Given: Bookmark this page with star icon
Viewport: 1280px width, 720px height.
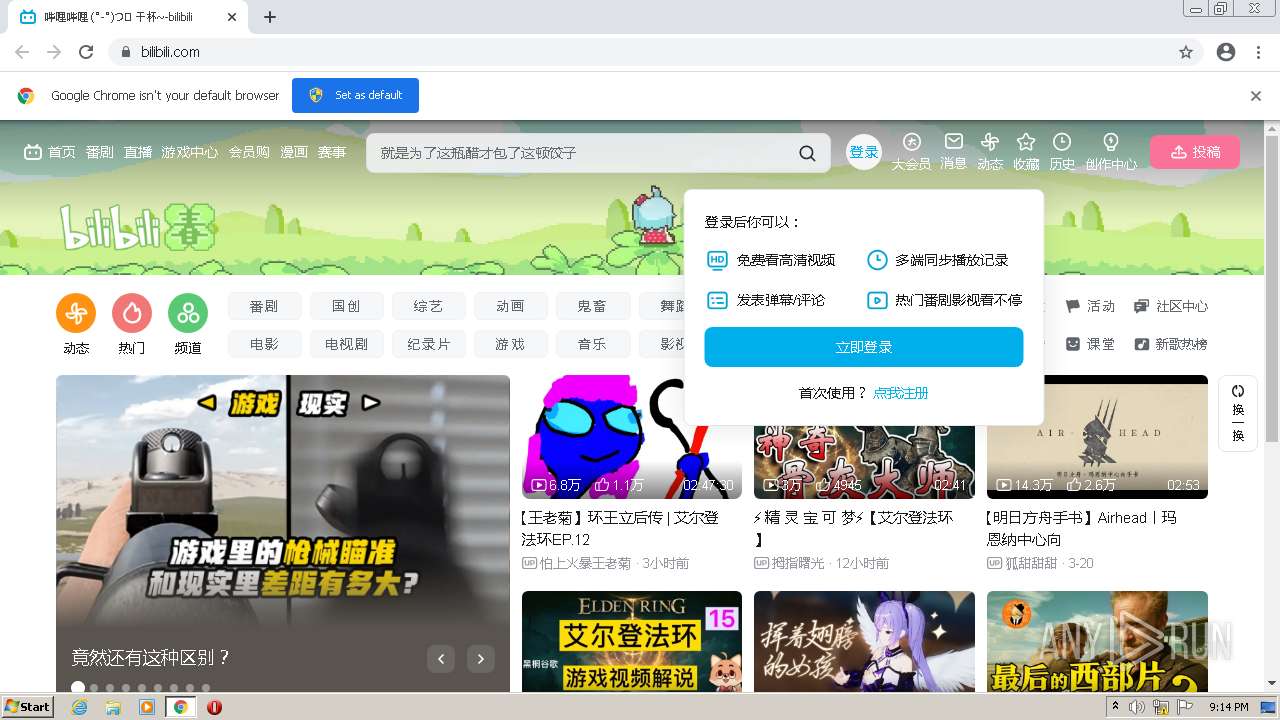Looking at the screenshot, I should click(1186, 52).
